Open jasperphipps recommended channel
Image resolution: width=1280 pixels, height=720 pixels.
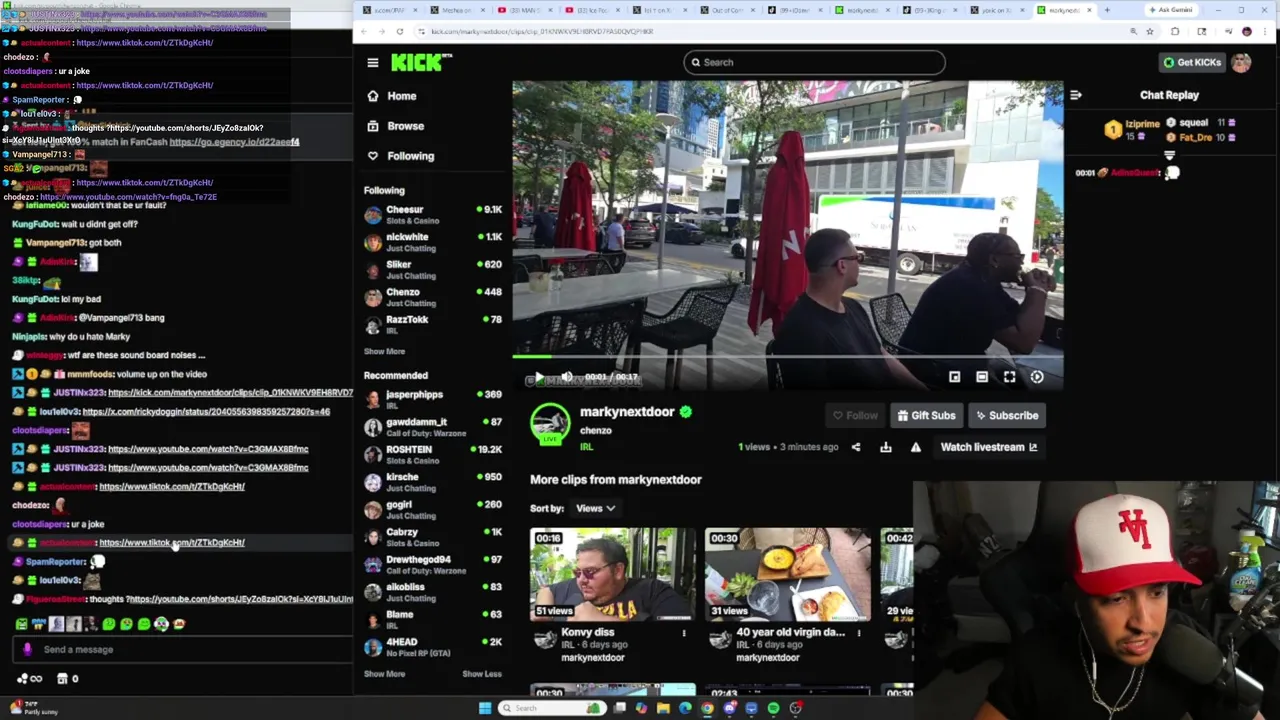coord(433,400)
